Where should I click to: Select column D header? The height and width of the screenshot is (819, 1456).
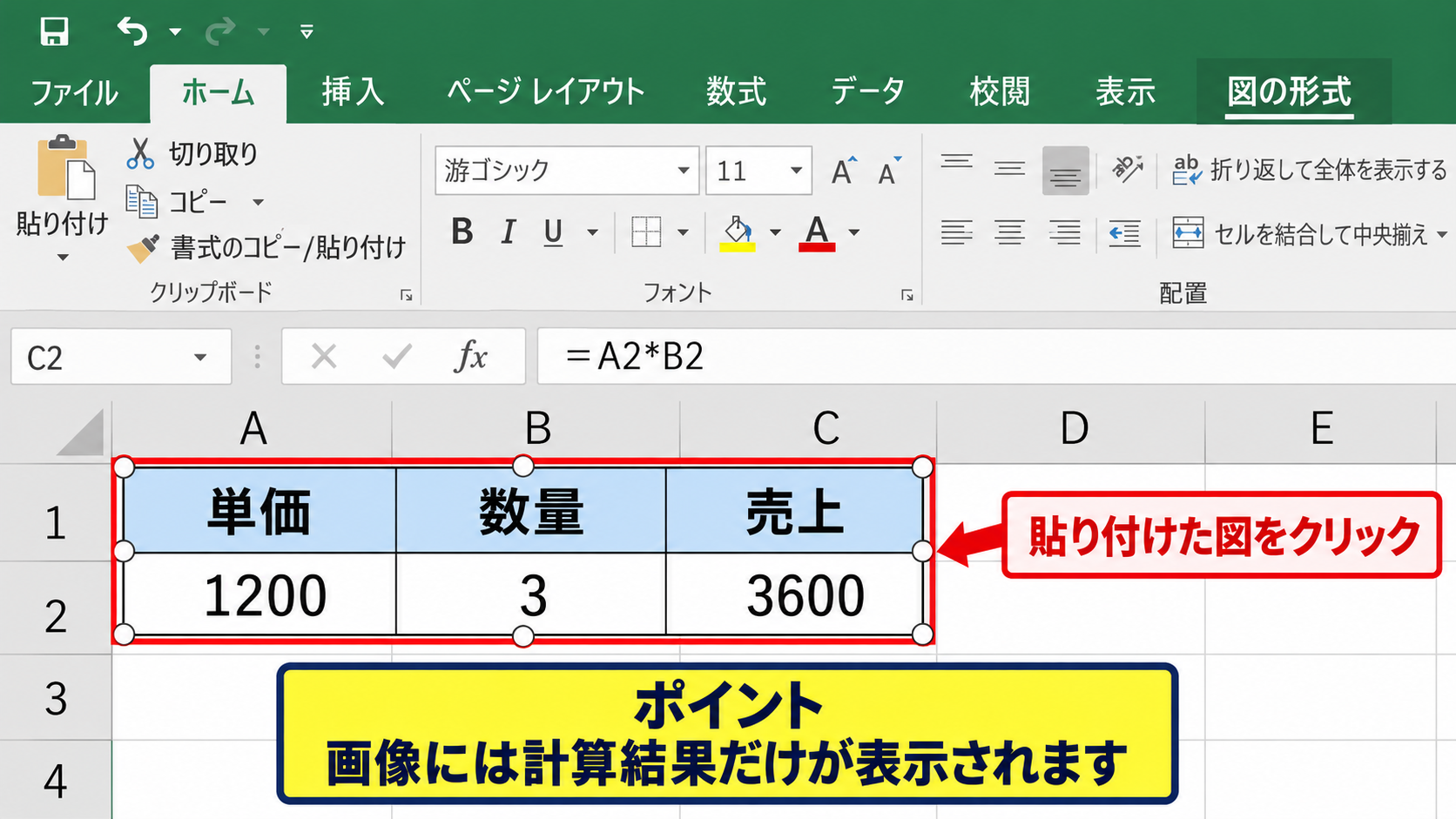[x=1073, y=428]
